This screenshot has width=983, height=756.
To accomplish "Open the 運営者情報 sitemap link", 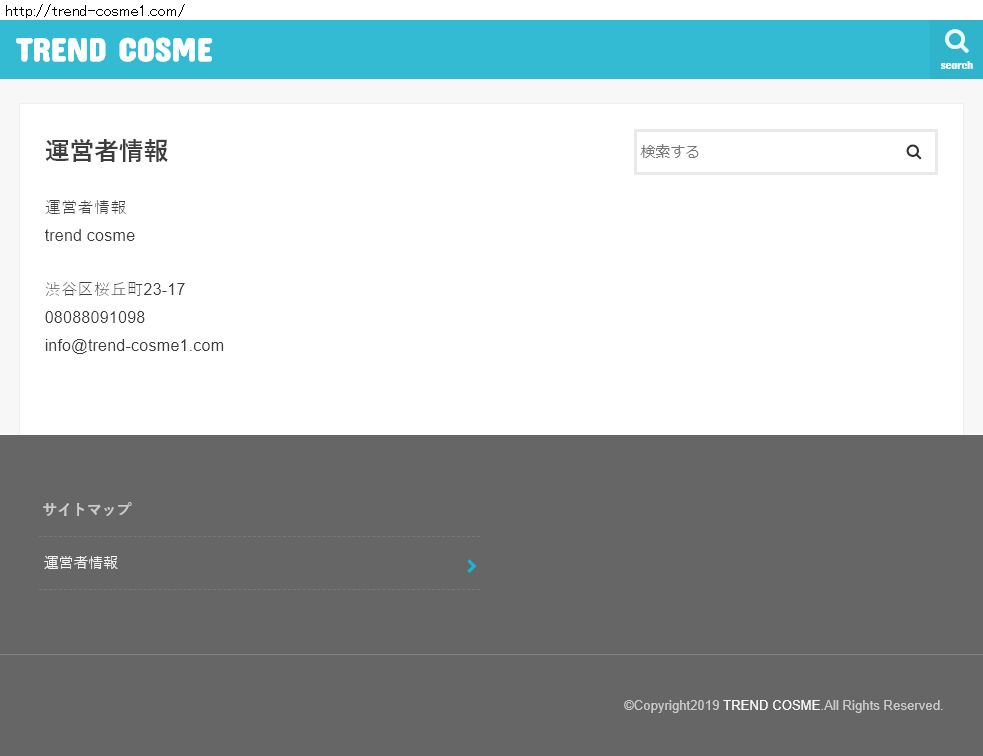I will click(258, 563).
